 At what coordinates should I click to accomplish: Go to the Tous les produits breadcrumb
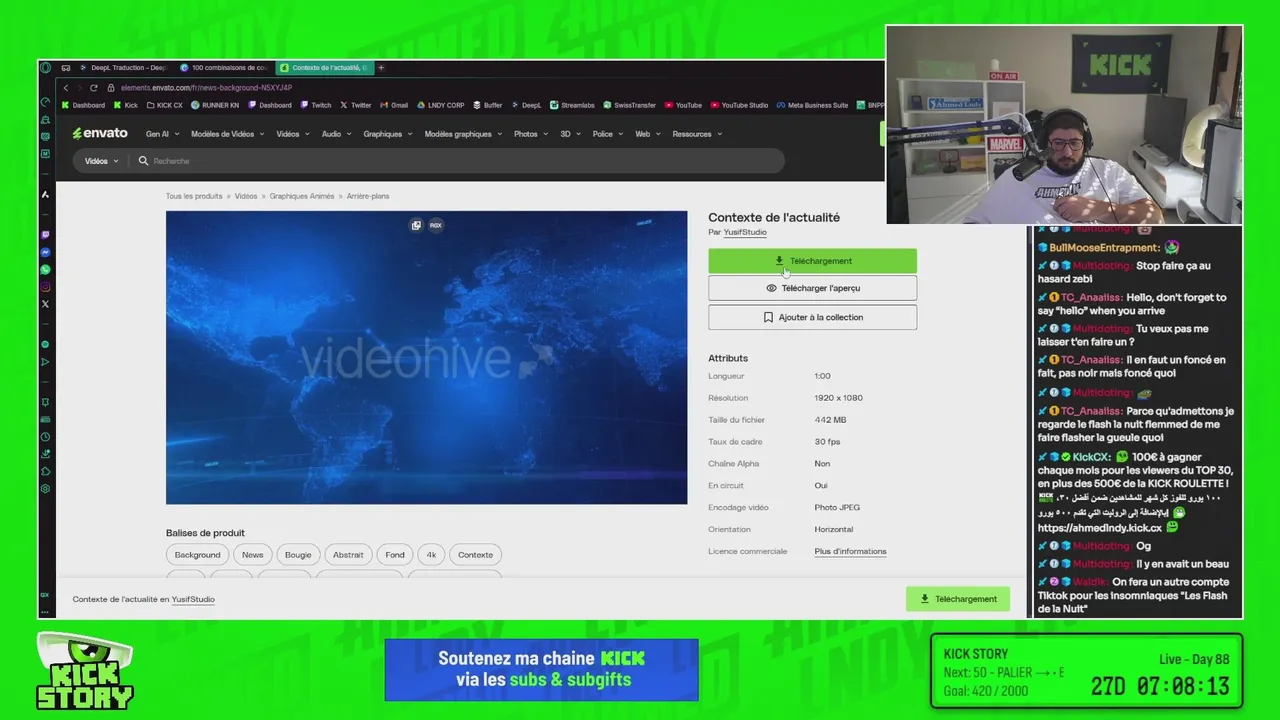(194, 196)
